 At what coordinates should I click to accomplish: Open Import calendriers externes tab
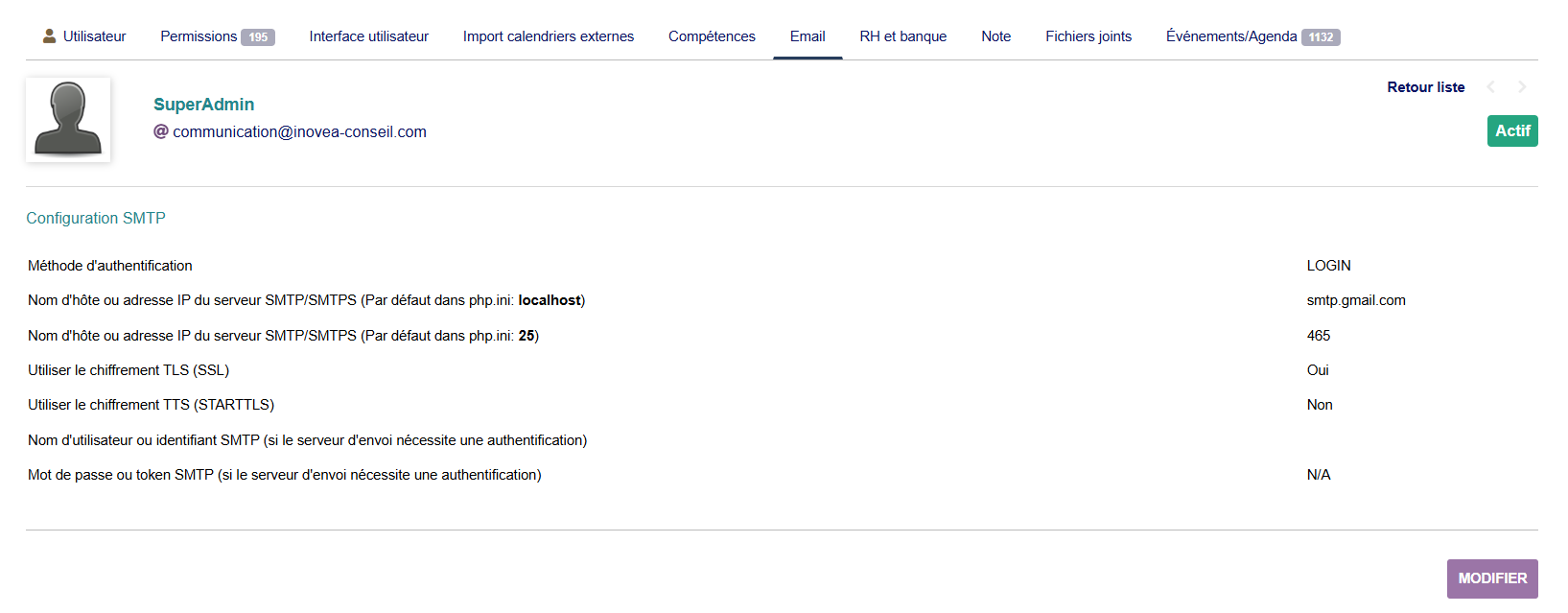(548, 36)
